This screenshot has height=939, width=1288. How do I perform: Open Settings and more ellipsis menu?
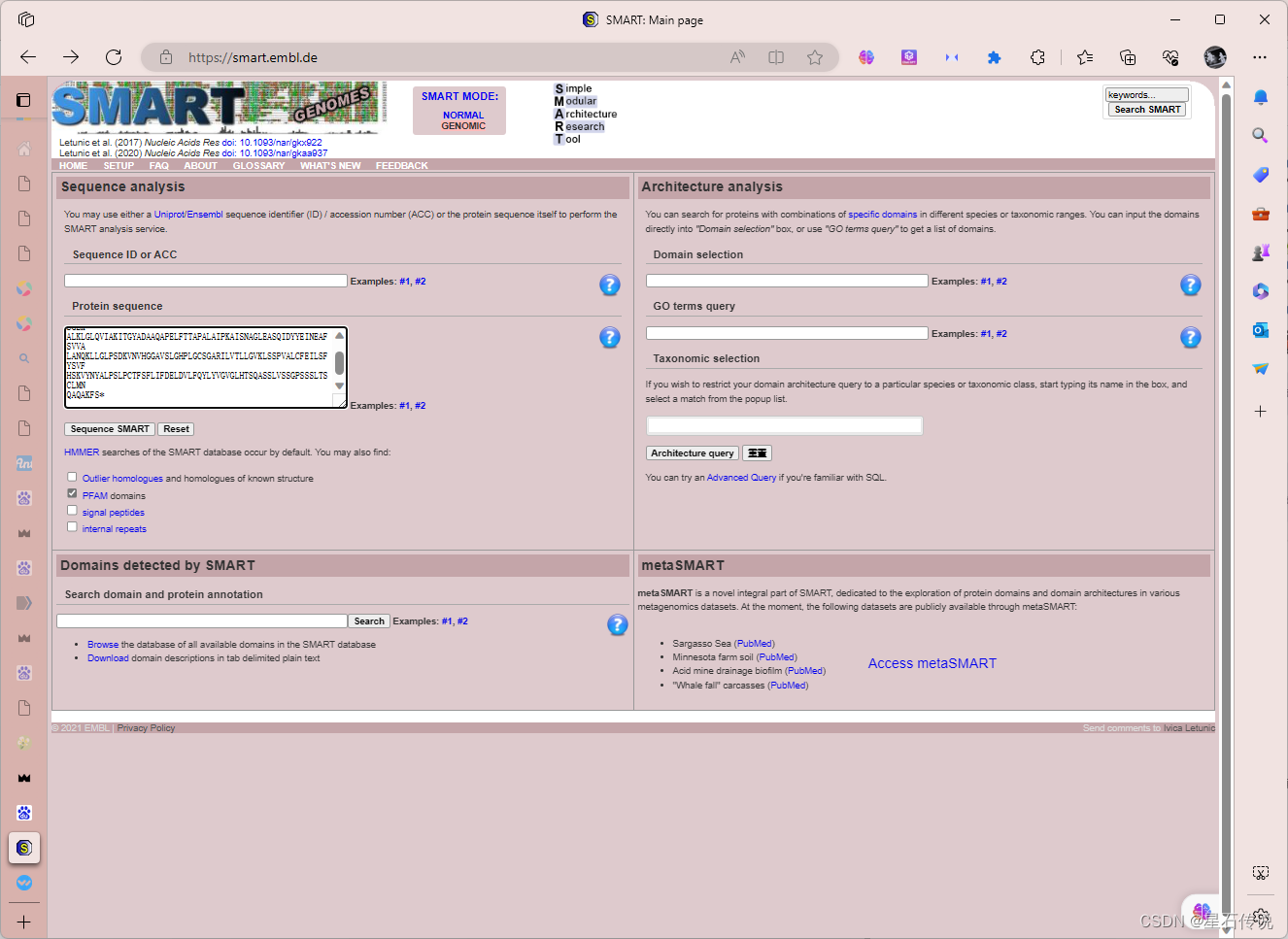point(1260,57)
